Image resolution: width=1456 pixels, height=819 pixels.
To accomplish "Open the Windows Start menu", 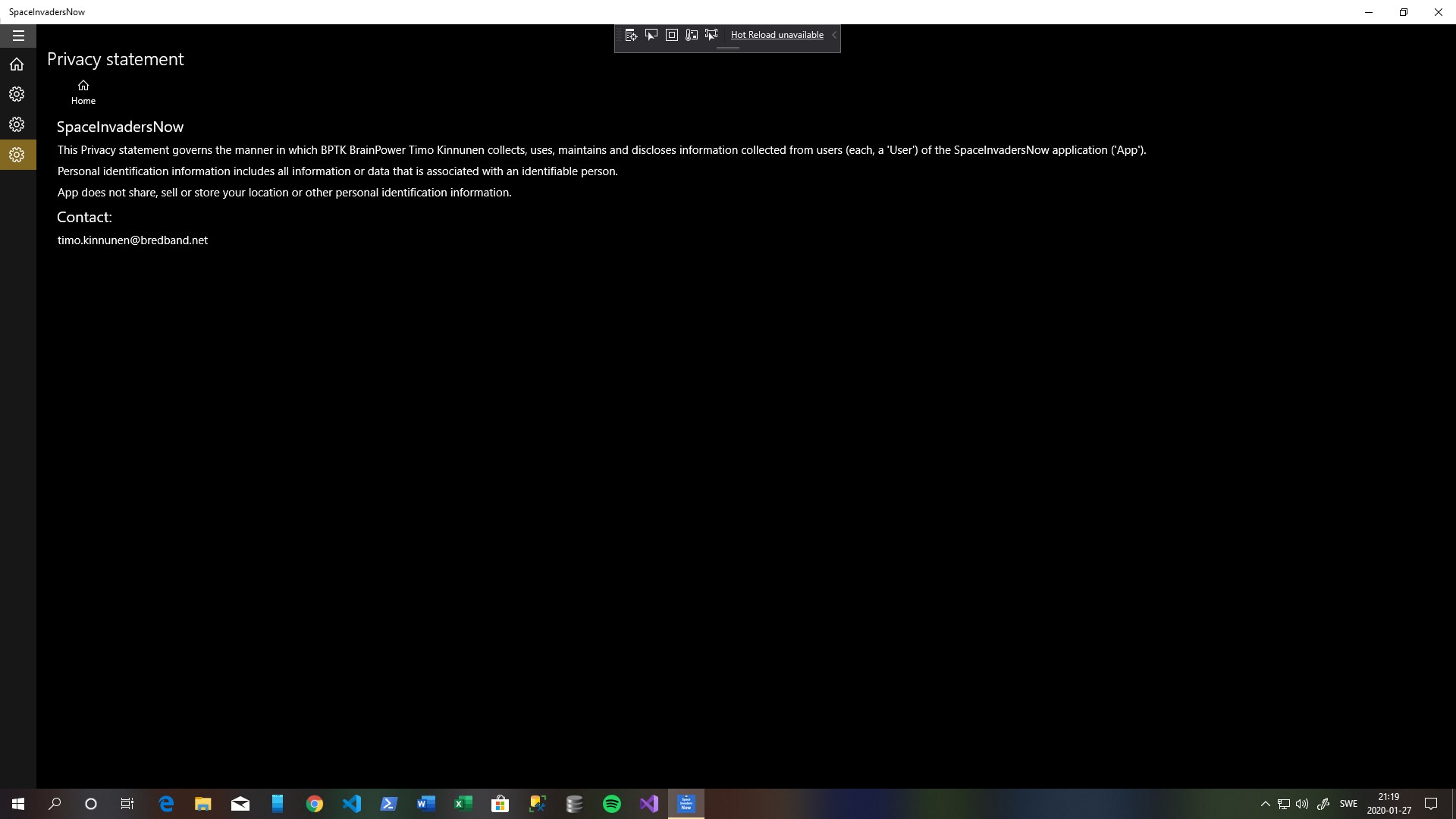I will click(18, 804).
